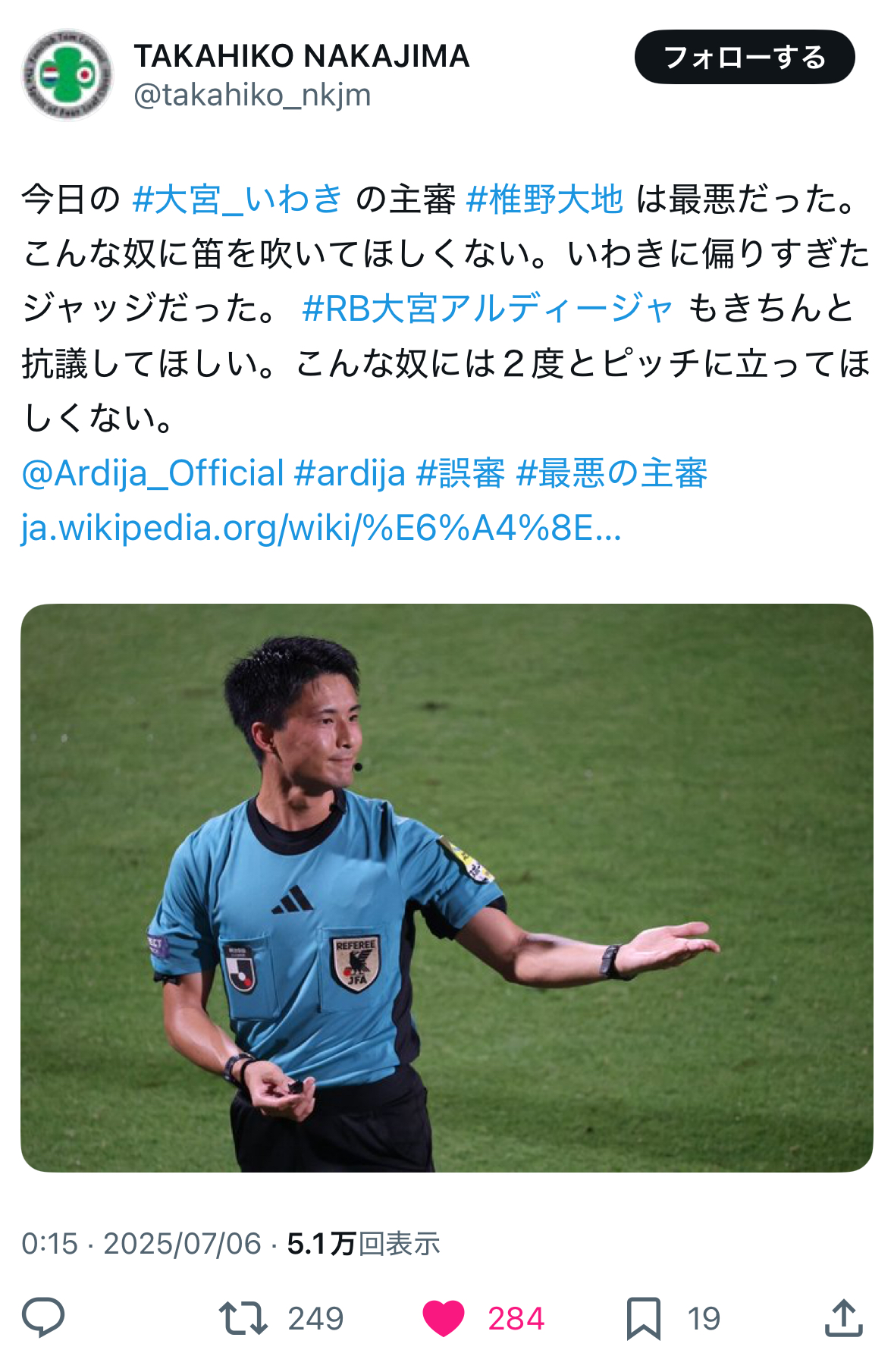Open hashtag #誤審
This screenshot has height=1372, width=894.
[x=460, y=473]
